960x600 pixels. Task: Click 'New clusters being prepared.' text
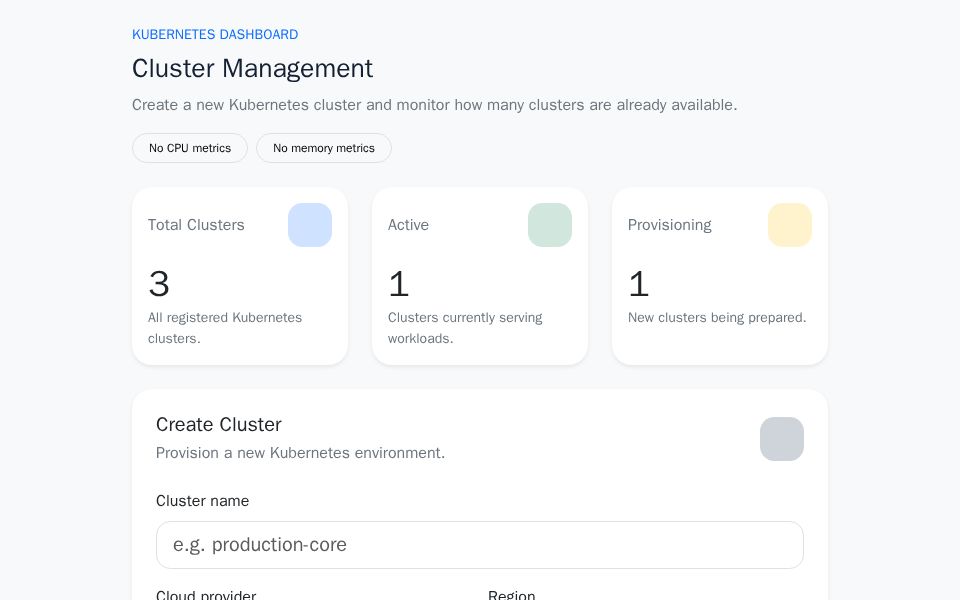click(717, 317)
